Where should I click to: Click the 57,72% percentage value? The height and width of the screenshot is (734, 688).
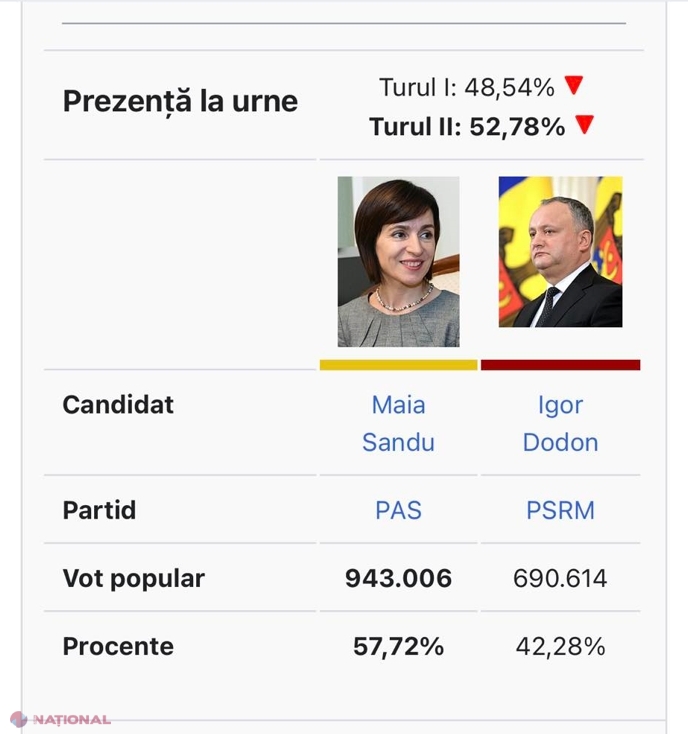[x=398, y=647]
